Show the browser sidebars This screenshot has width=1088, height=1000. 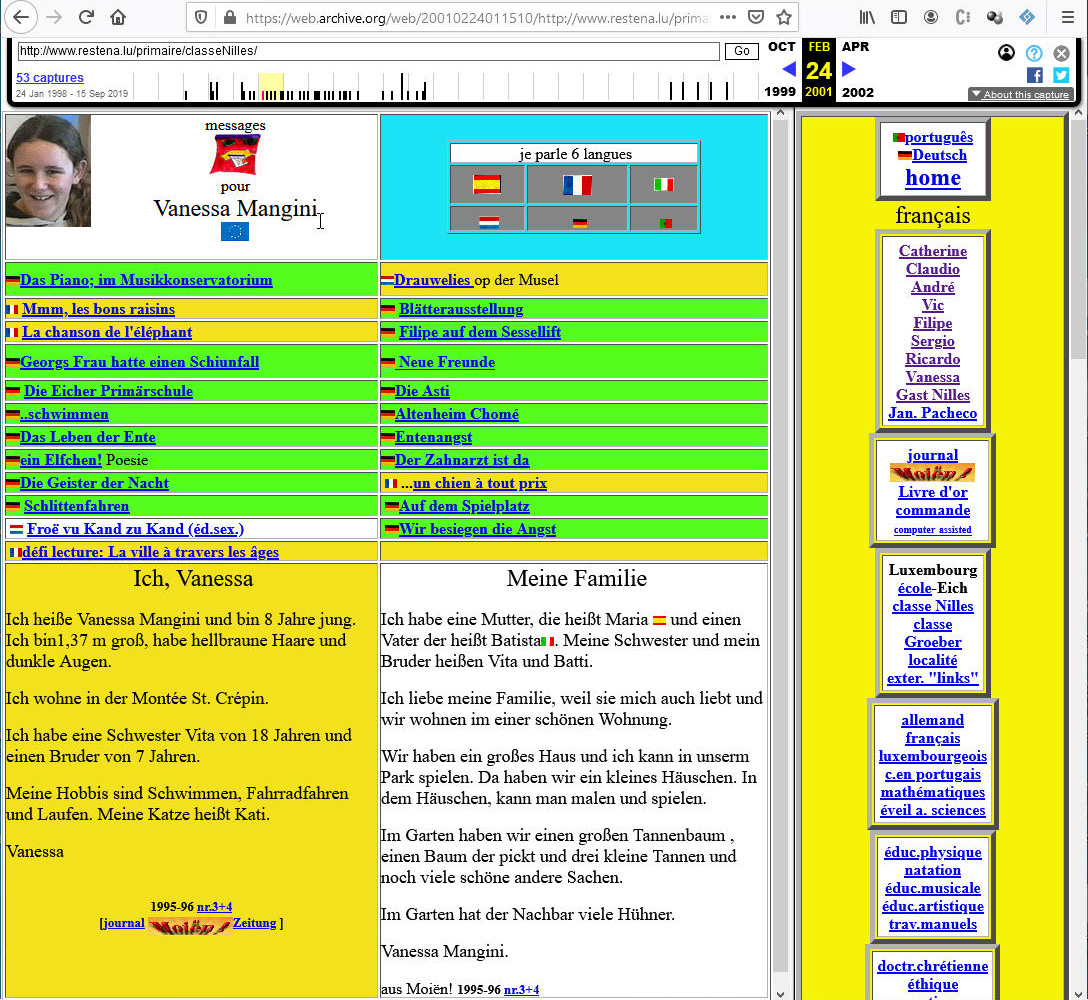click(899, 17)
